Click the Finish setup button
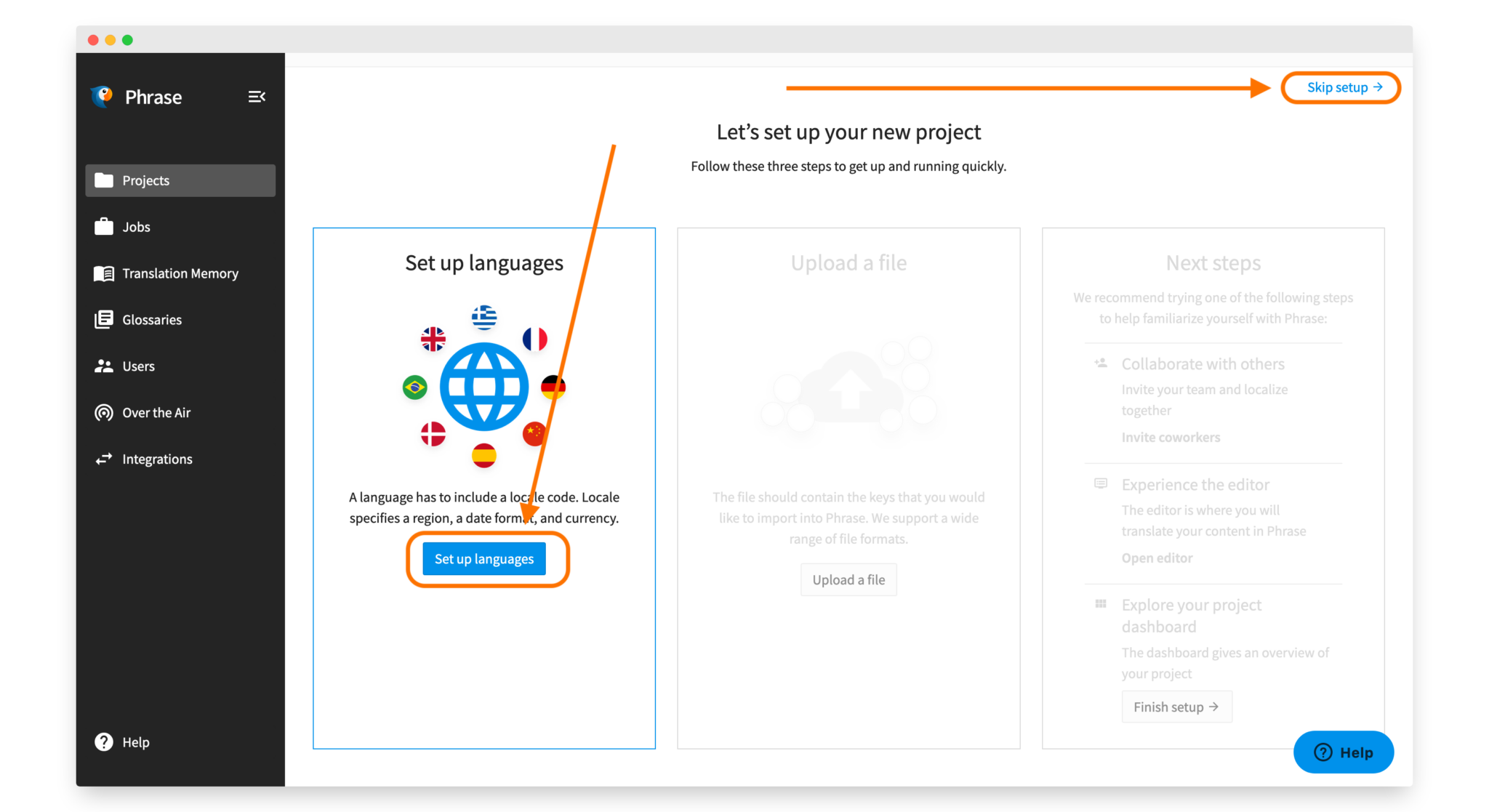Screen dimensions: 1489x812 coord(1176,706)
